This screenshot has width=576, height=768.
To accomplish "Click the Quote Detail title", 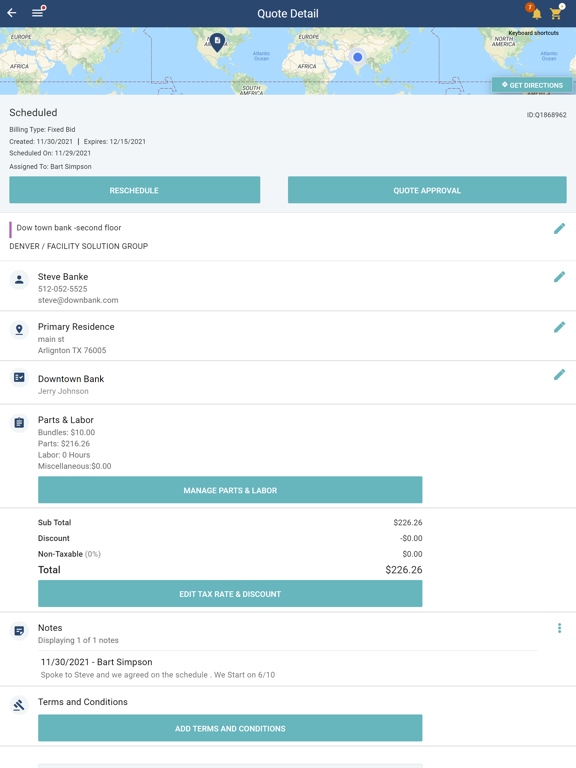I will [x=288, y=14].
